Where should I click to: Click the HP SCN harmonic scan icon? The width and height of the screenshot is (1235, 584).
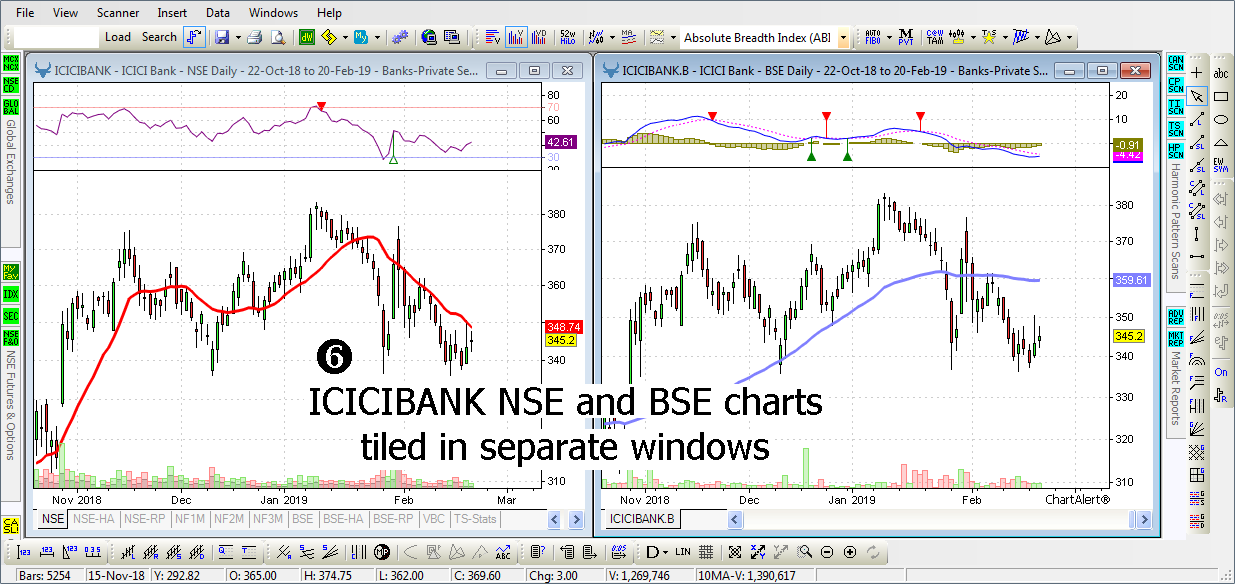[1175, 151]
